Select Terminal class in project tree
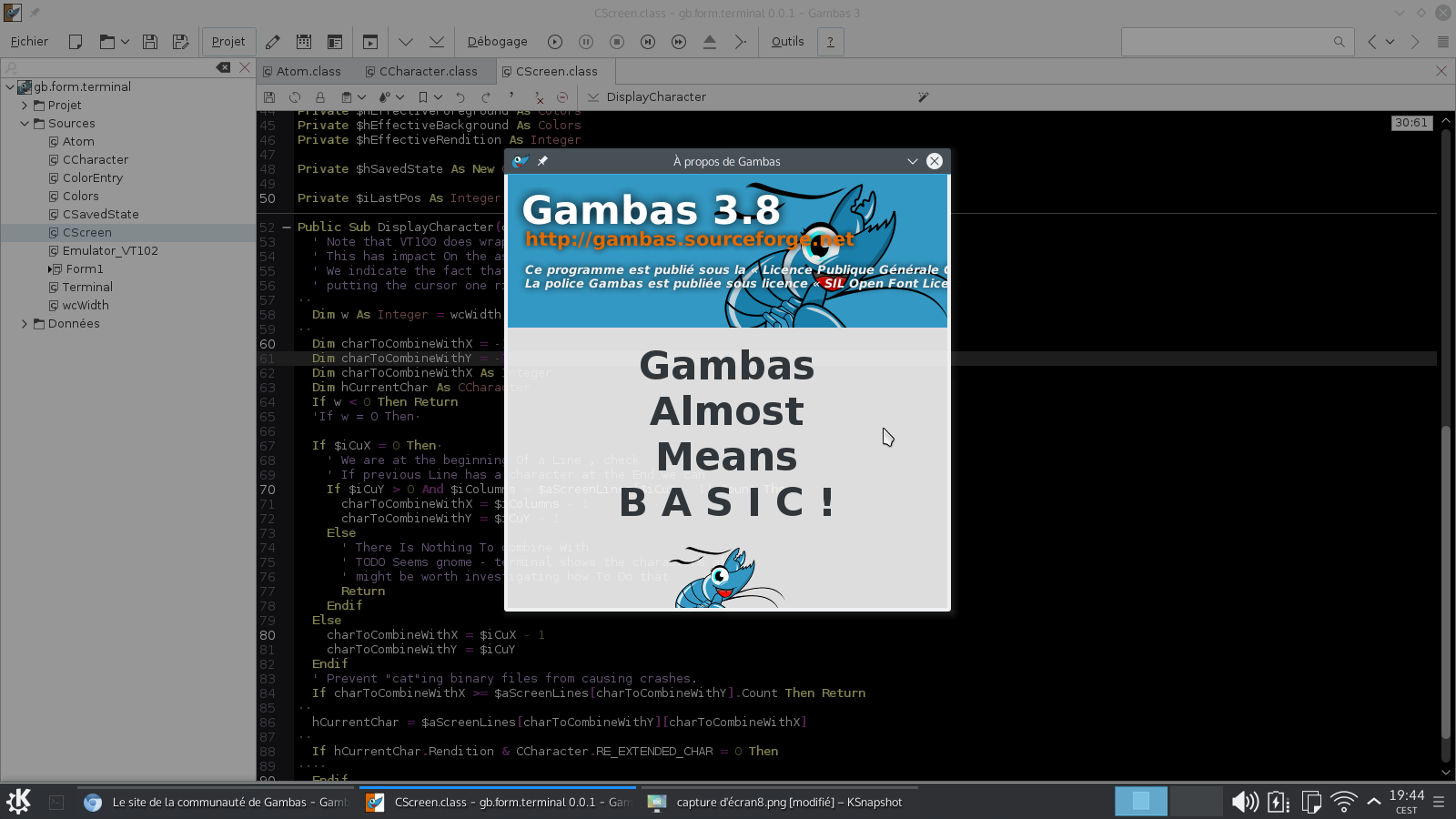This screenshot has height=819, width=1456. point(87,288)
